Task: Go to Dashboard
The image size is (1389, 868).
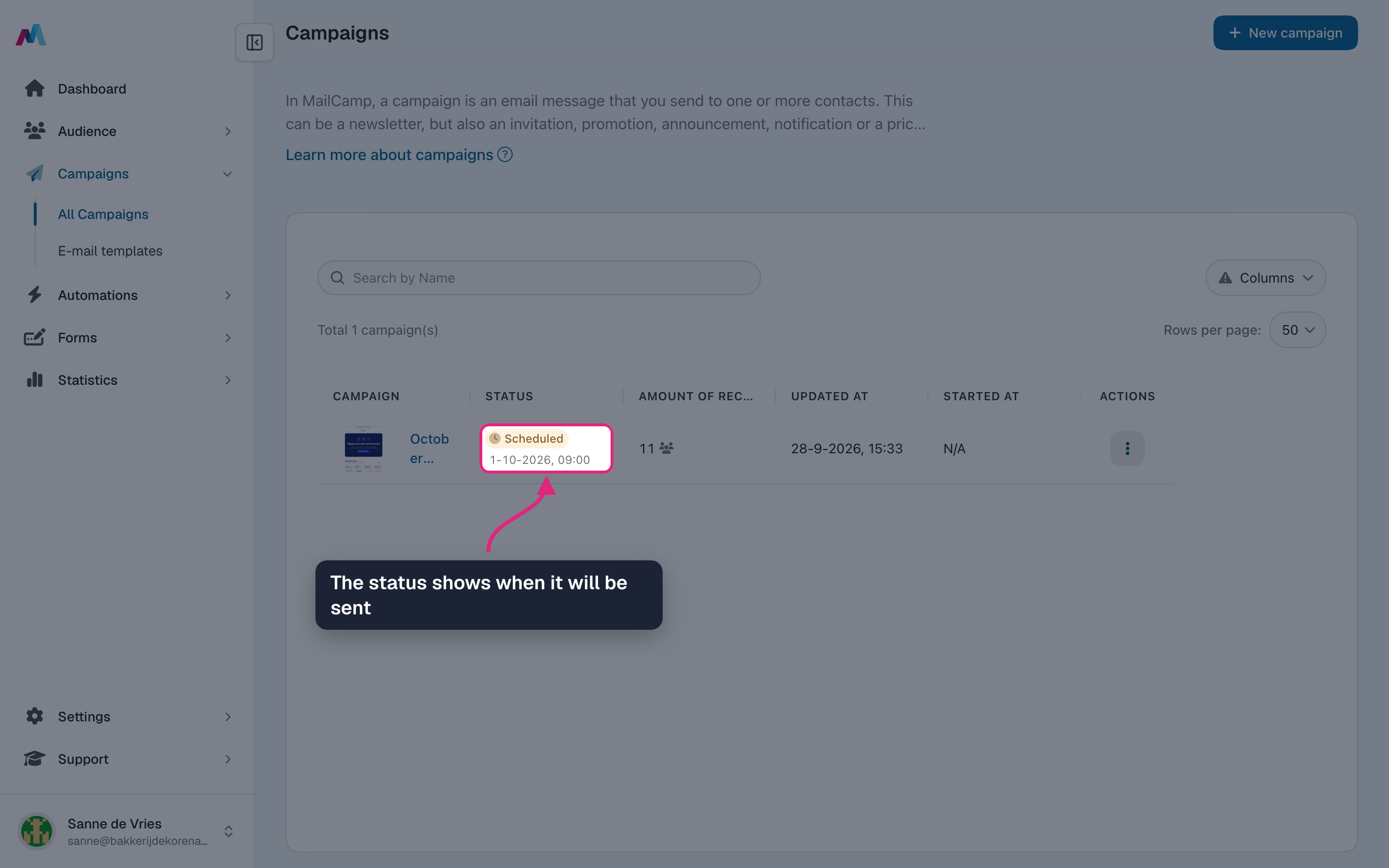Action: pos(92,89)
